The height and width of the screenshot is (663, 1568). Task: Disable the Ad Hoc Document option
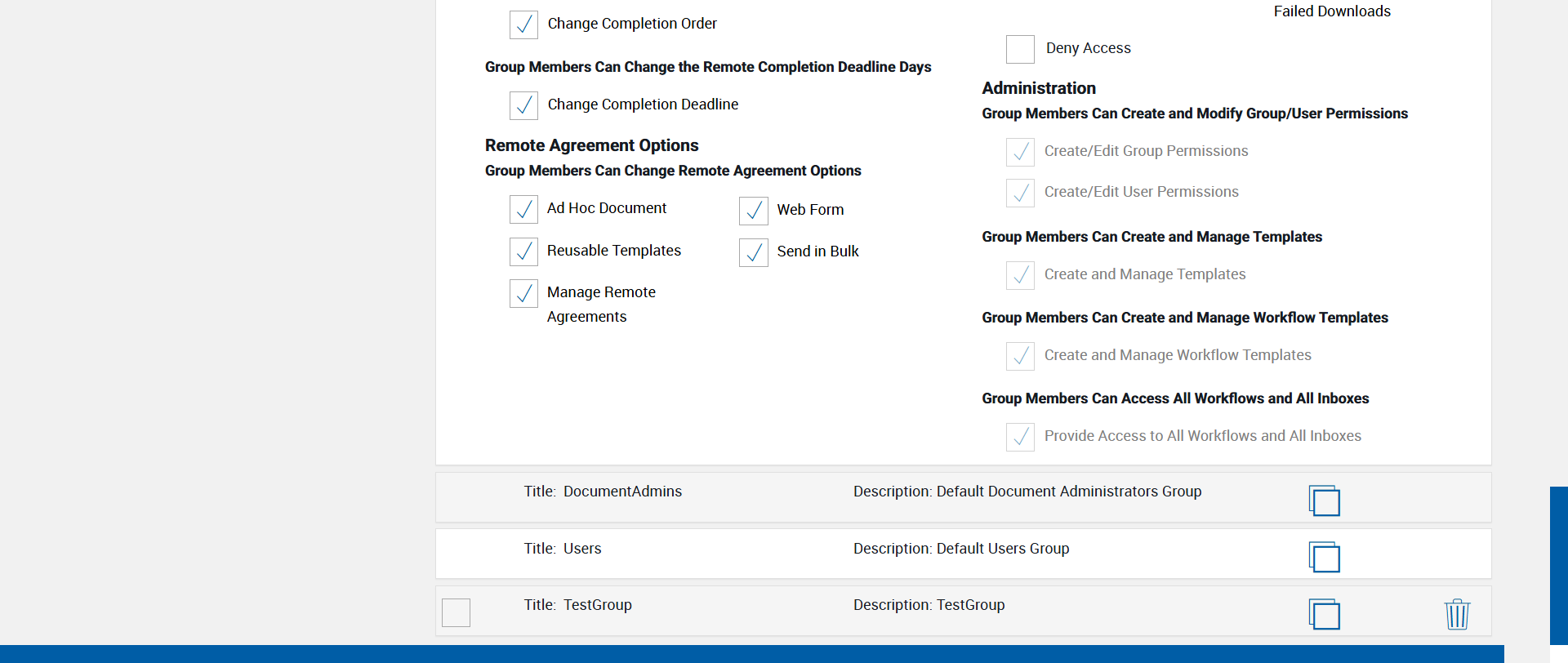coord(523,209)
